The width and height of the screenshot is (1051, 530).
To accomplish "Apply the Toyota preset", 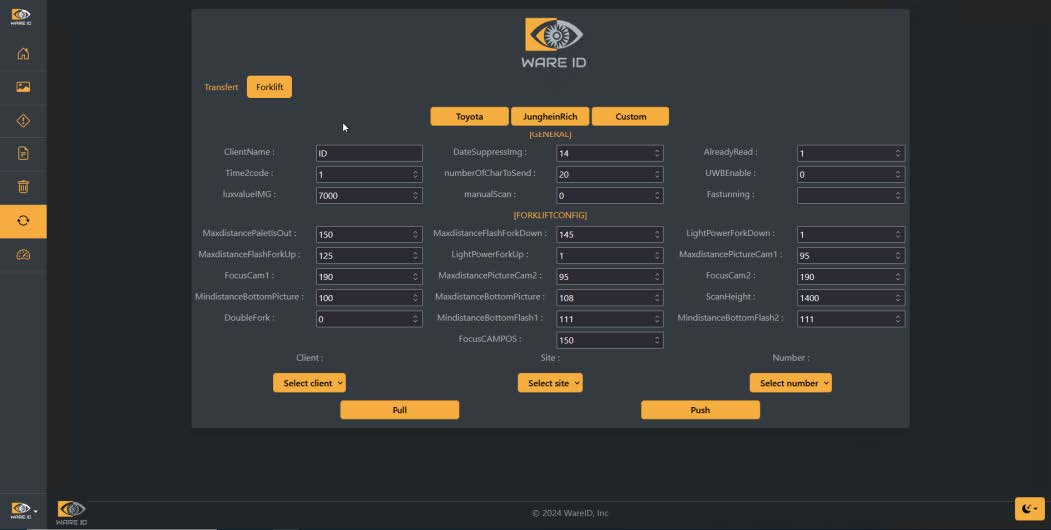I will [469, 117].
